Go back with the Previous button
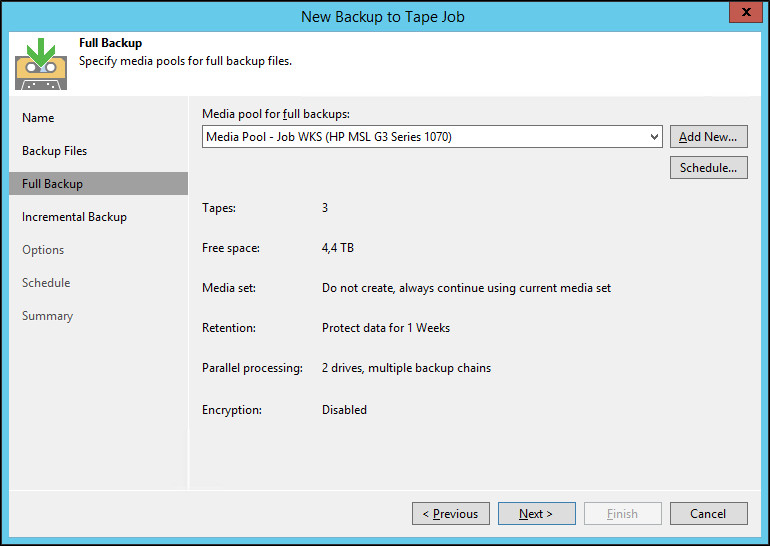Screen dimensions: 770x546 [450, 514]
